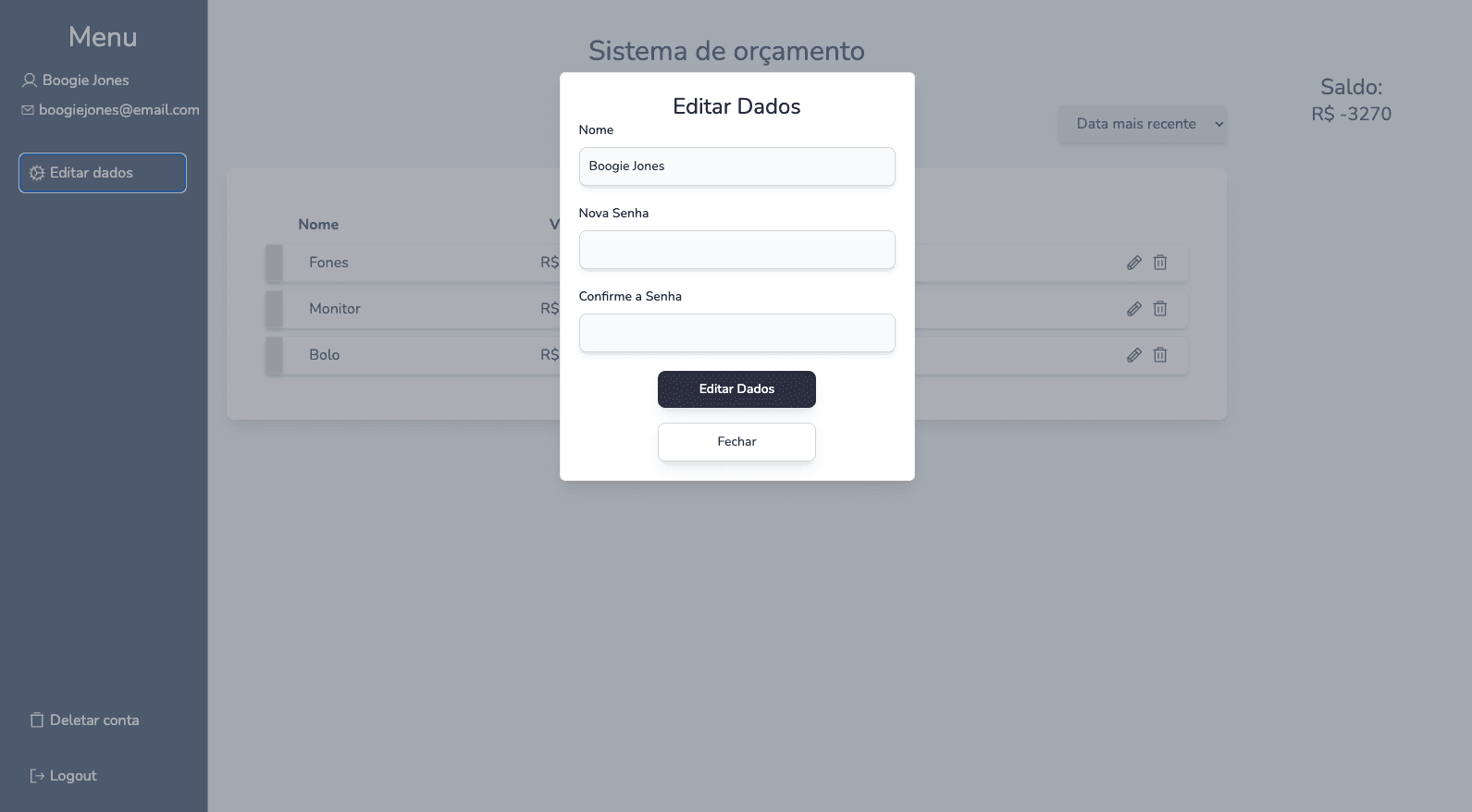Screen dimensions: 1472x812
Task: Click the Fechar button to close modal
Action: click(x=736, y=442)
